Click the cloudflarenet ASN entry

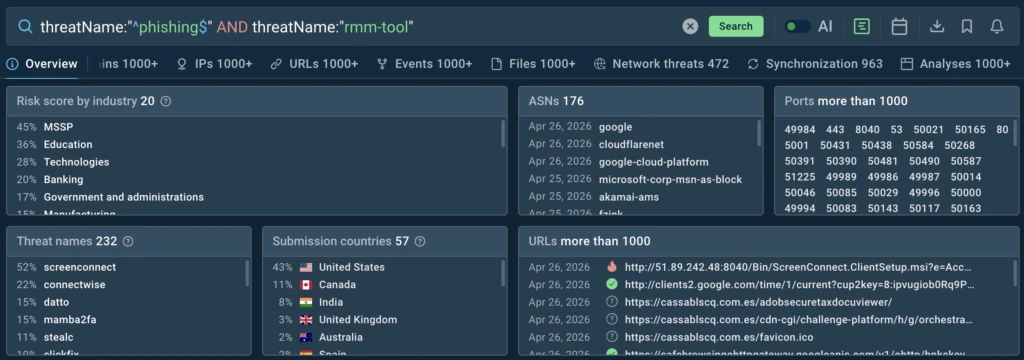[631, 144]
